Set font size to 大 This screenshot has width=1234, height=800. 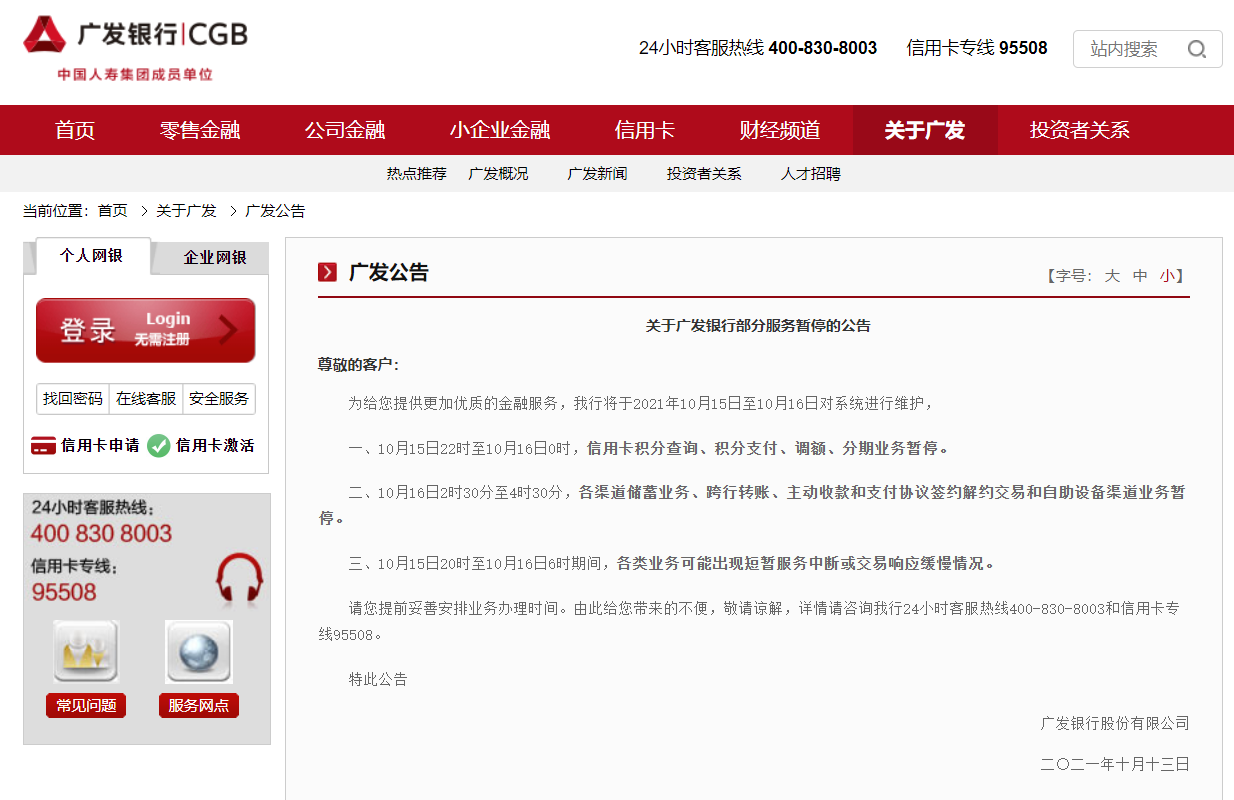(1112, 276)
